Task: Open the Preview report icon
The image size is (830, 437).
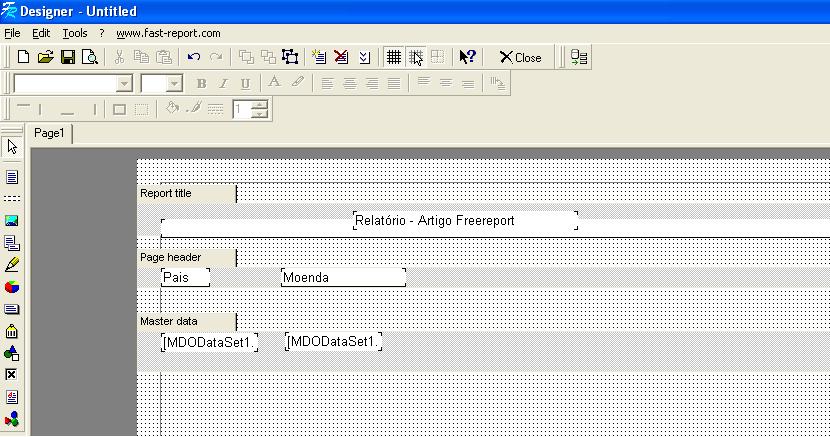Action: (90, 57)
